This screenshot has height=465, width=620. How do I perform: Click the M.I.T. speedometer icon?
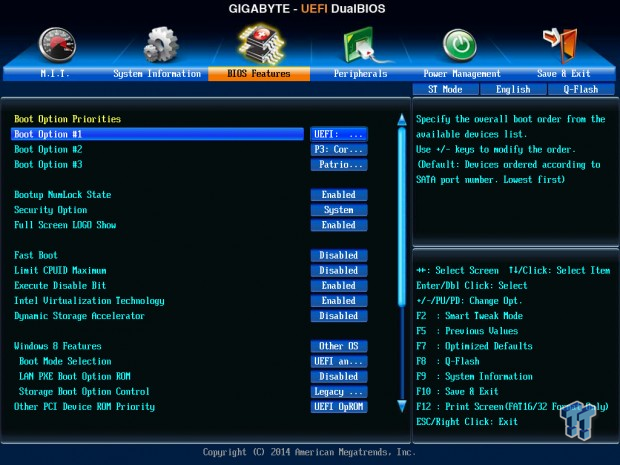coord(57,45)
